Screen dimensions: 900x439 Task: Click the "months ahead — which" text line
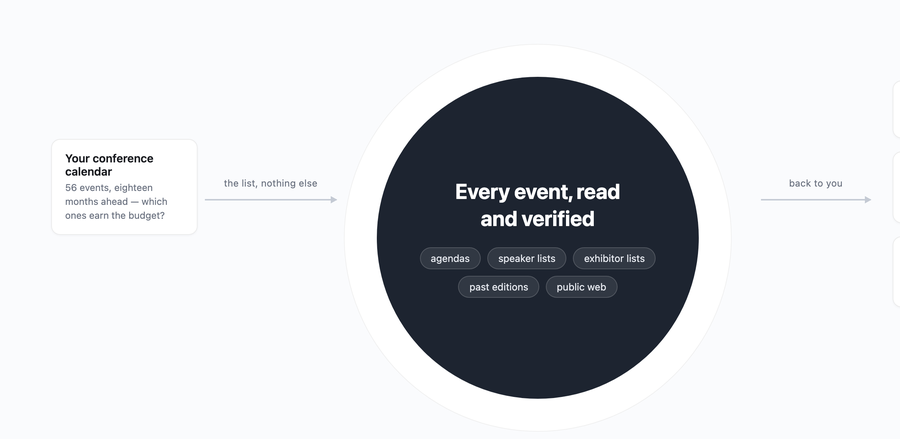pos(116,202)
